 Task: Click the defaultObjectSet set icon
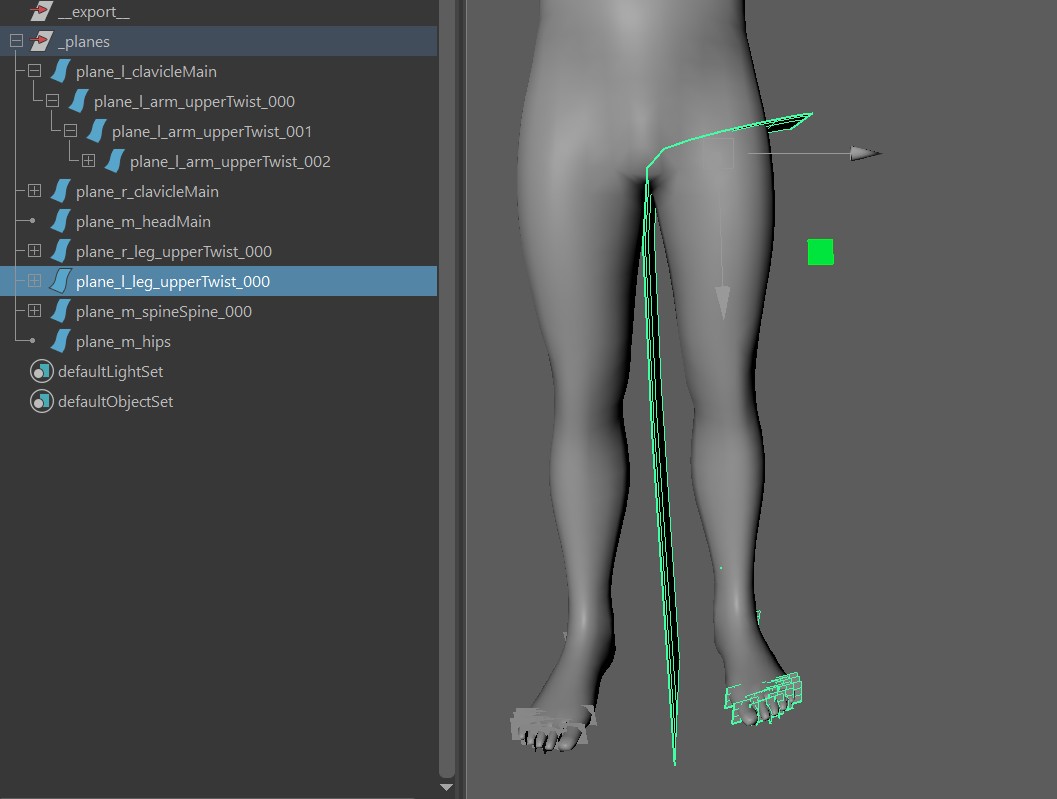point(41,401)
